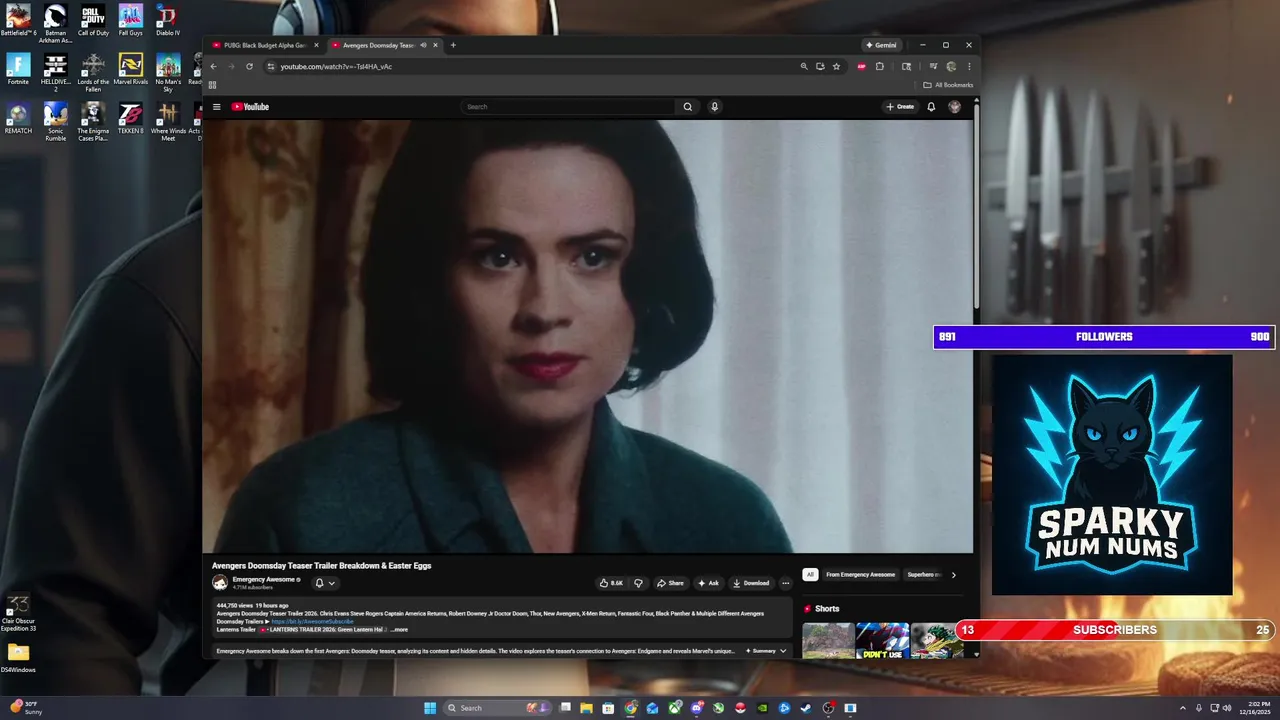Image resolution: width=1280 pixels, height=720 pixels.
Task: Launch TEKKEN 8 desktop icon
Action: tap(131, 118)
